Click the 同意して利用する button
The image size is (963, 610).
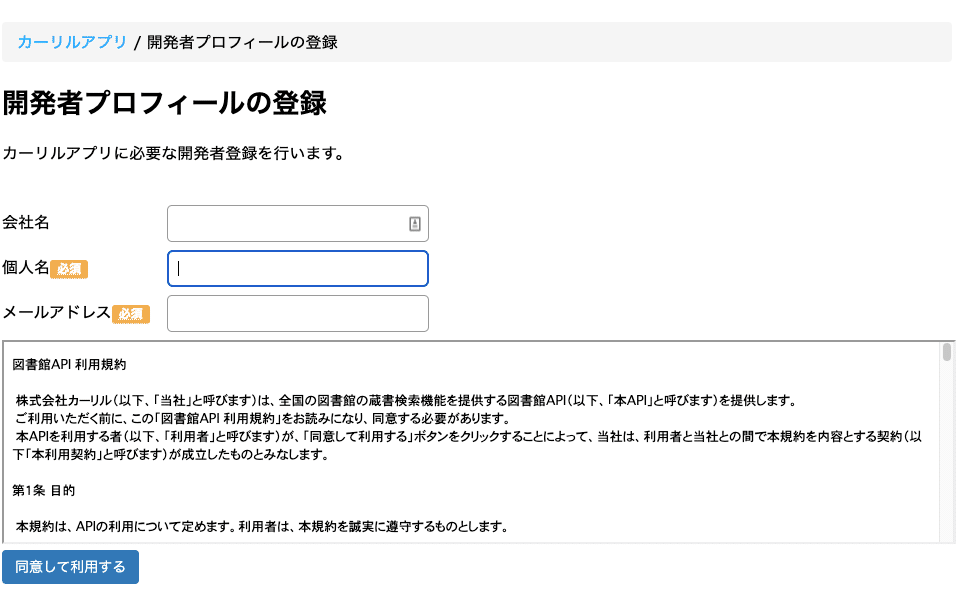tap(71, 567)
